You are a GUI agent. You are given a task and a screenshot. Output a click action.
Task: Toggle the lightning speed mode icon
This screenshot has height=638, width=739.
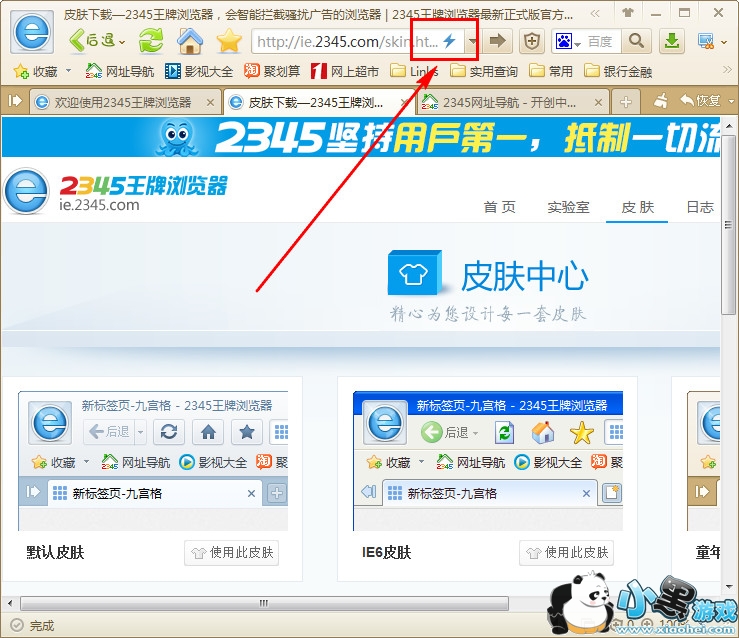click(450, 41)
